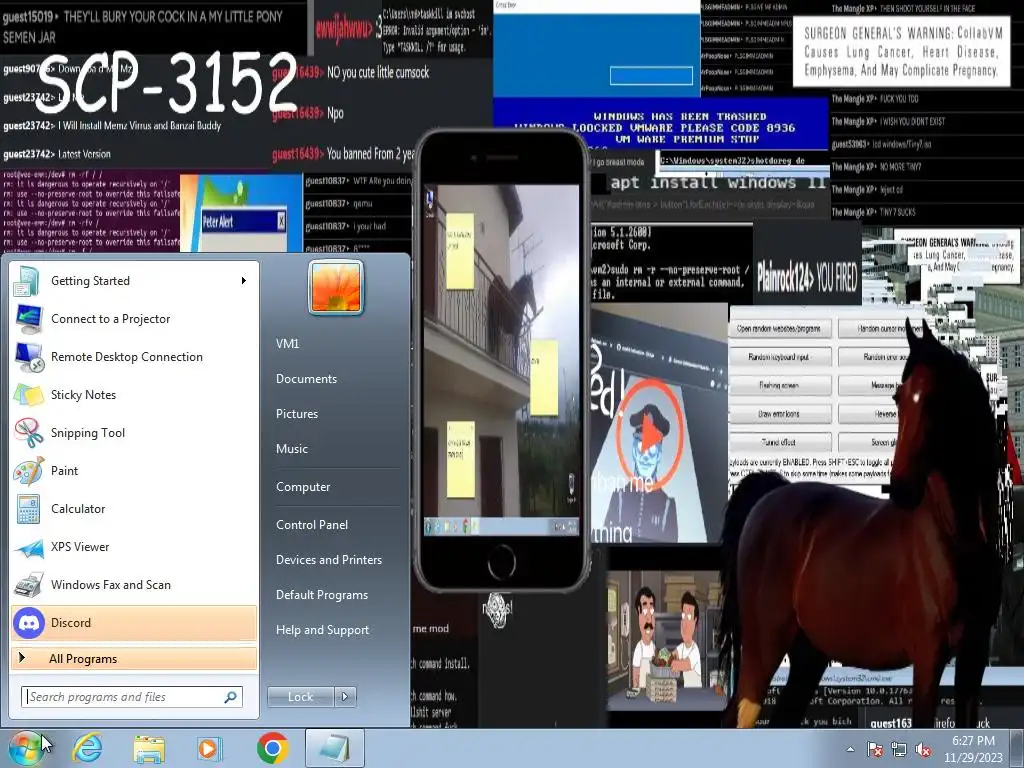Click the XPS Viewer icon
Screen dimensions: 1024x768
[x=28, y=547]
